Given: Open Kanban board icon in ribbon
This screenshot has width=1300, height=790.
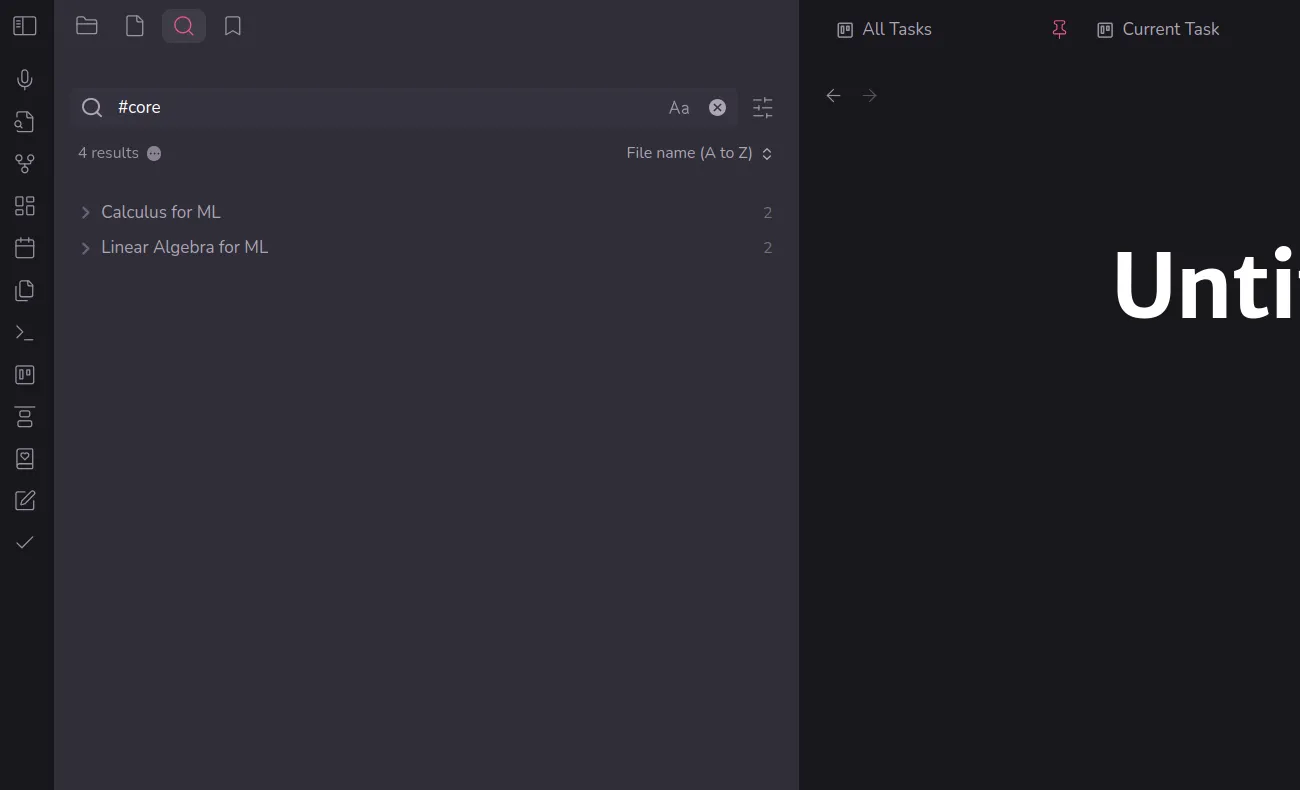Looking at the screenshot, I should click(x=25, y=375).
